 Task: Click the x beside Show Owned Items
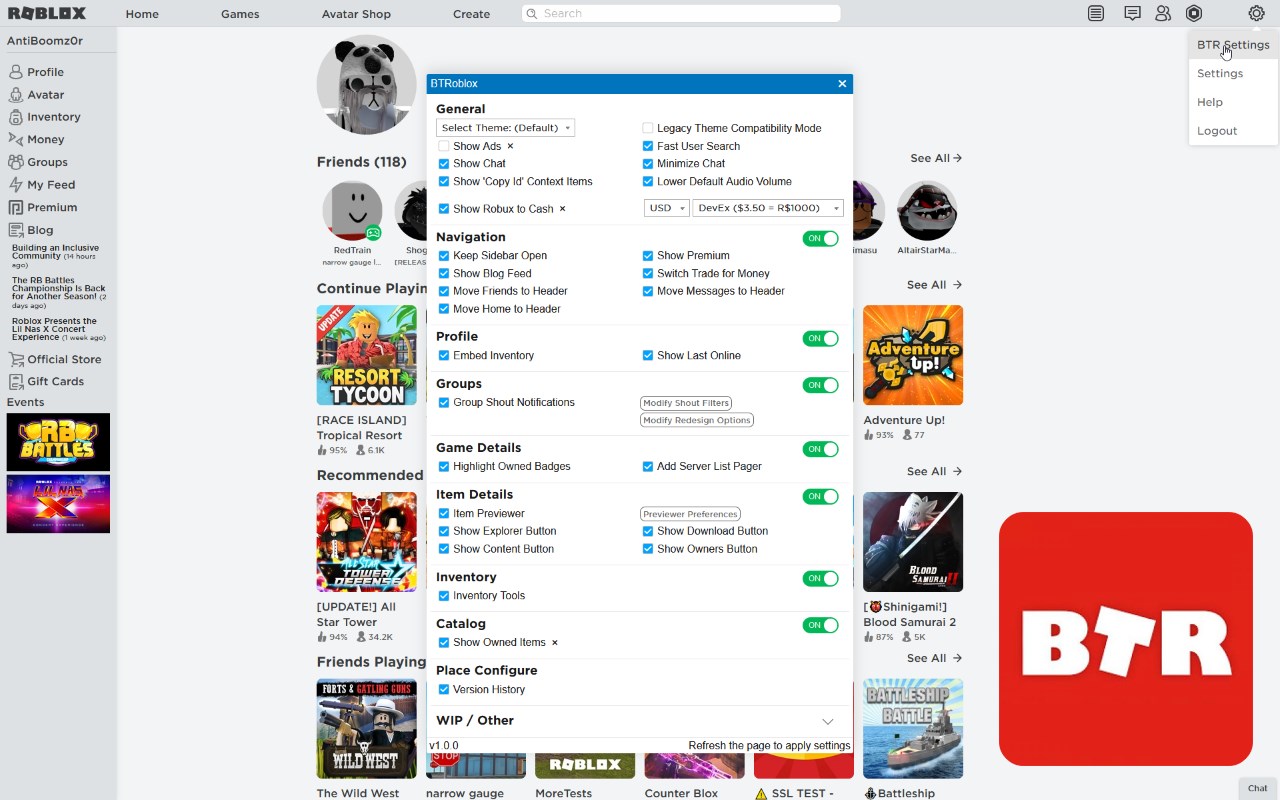click(555, 643)
